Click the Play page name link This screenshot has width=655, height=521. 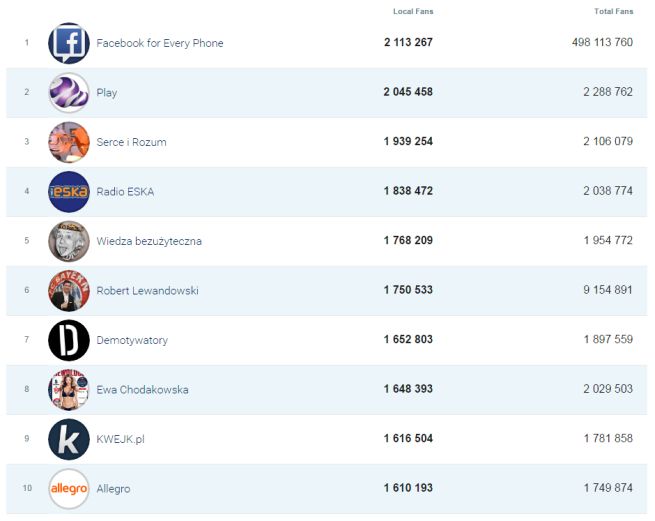[107, 92]
